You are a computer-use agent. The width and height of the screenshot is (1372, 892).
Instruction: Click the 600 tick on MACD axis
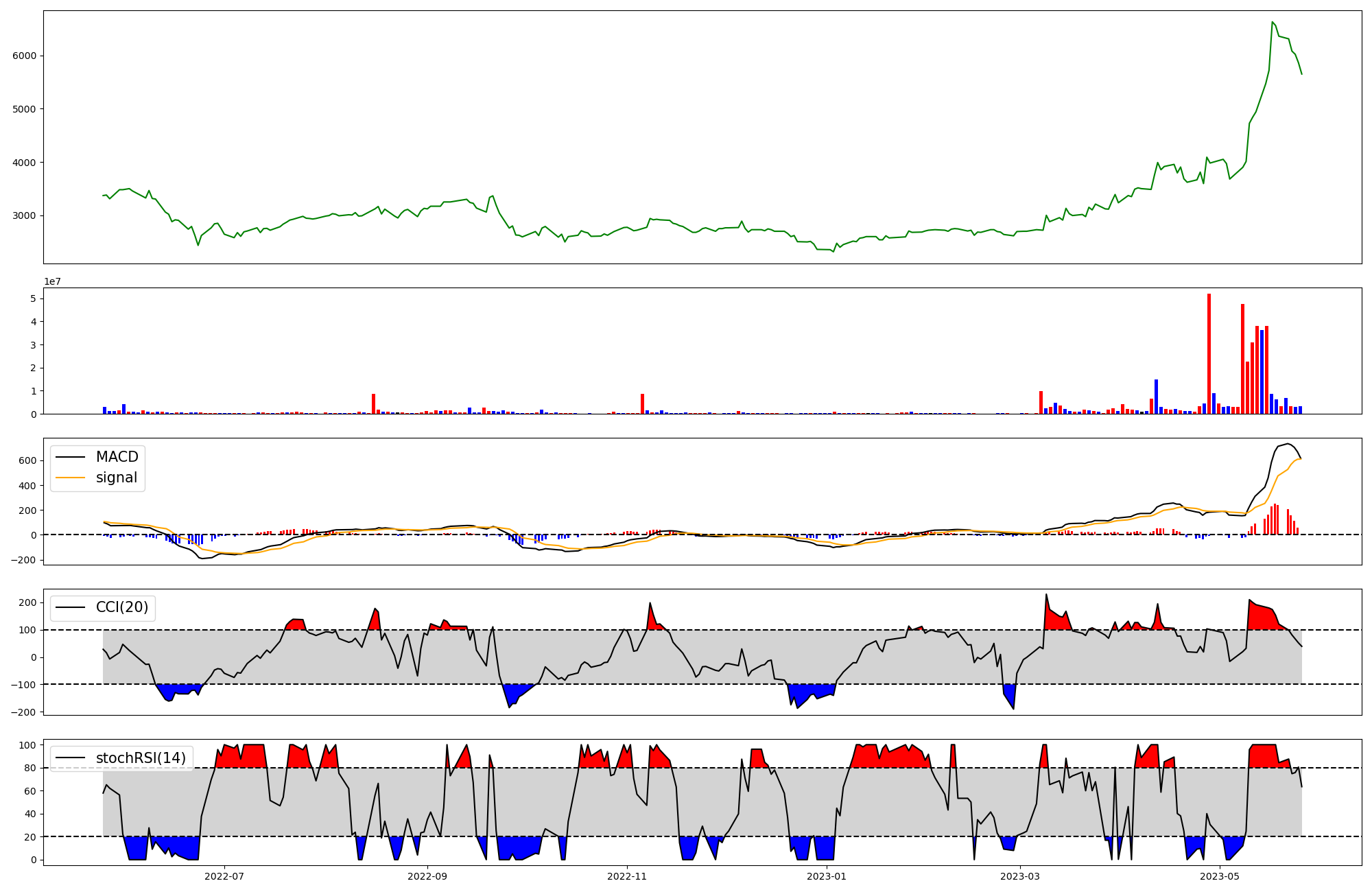point(28,460)
